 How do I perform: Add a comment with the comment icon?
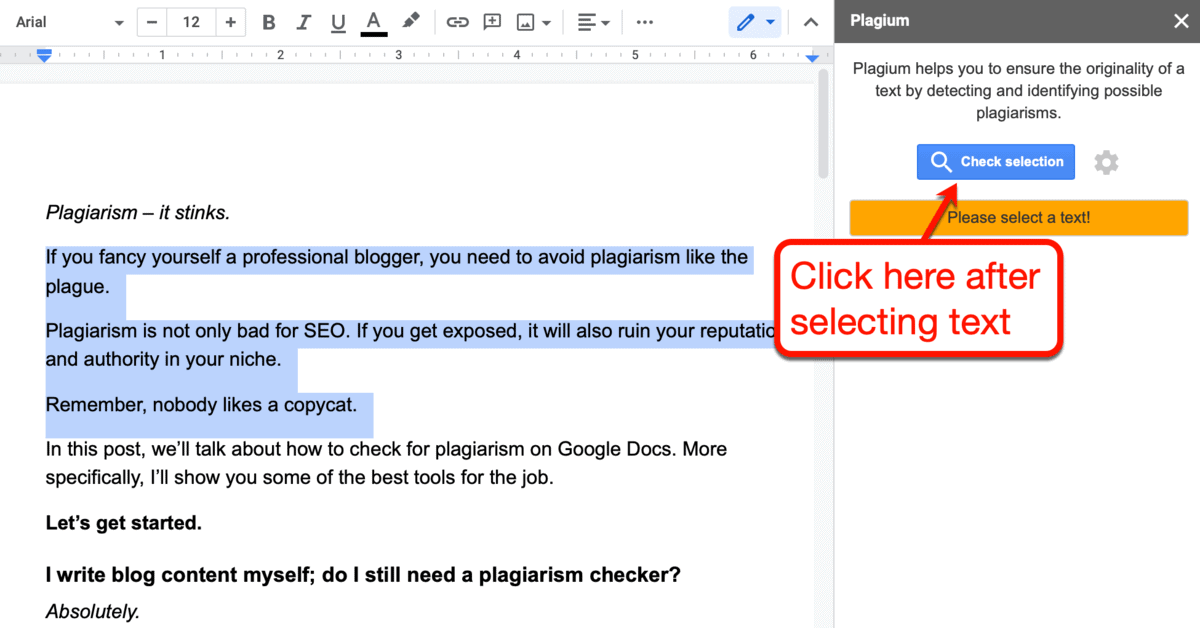click(x=491, y=22)
